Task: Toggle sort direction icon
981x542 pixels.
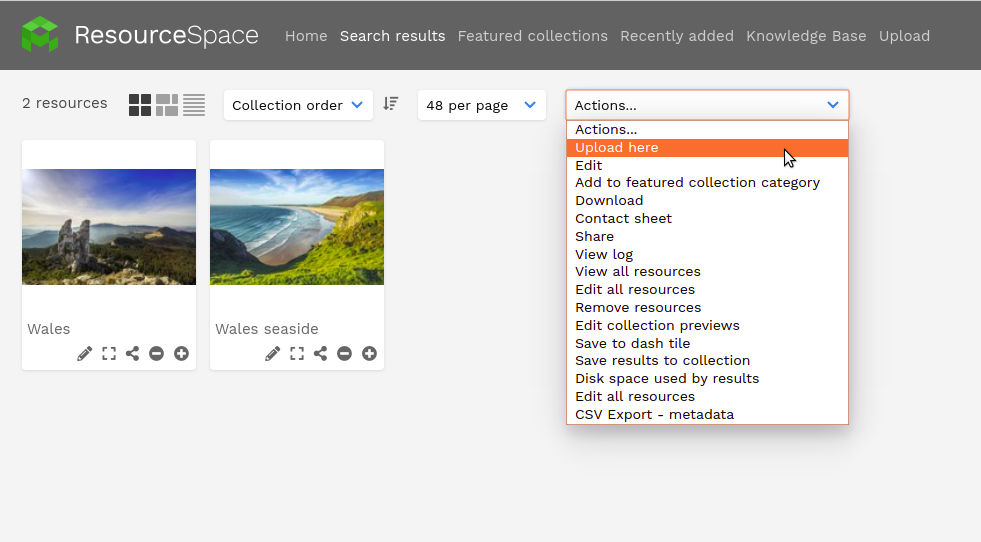Action: 391,103
